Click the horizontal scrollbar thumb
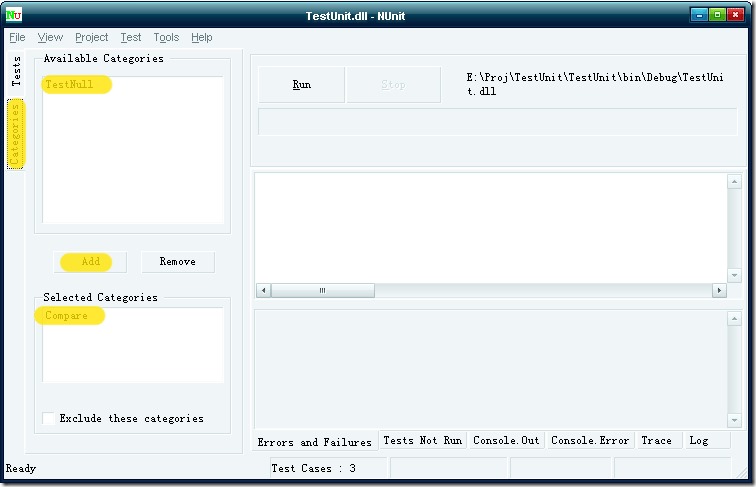756x487 pixels. tap(323, 290)
